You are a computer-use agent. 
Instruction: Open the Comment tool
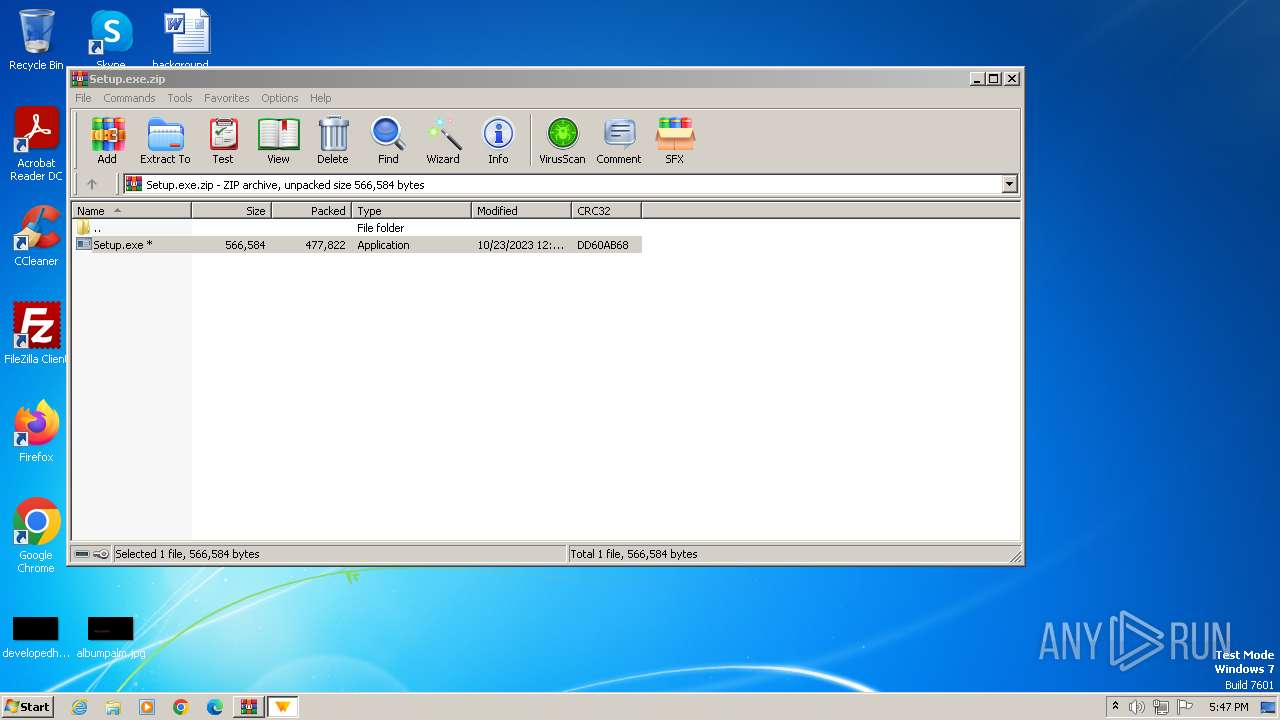point(619,140)
